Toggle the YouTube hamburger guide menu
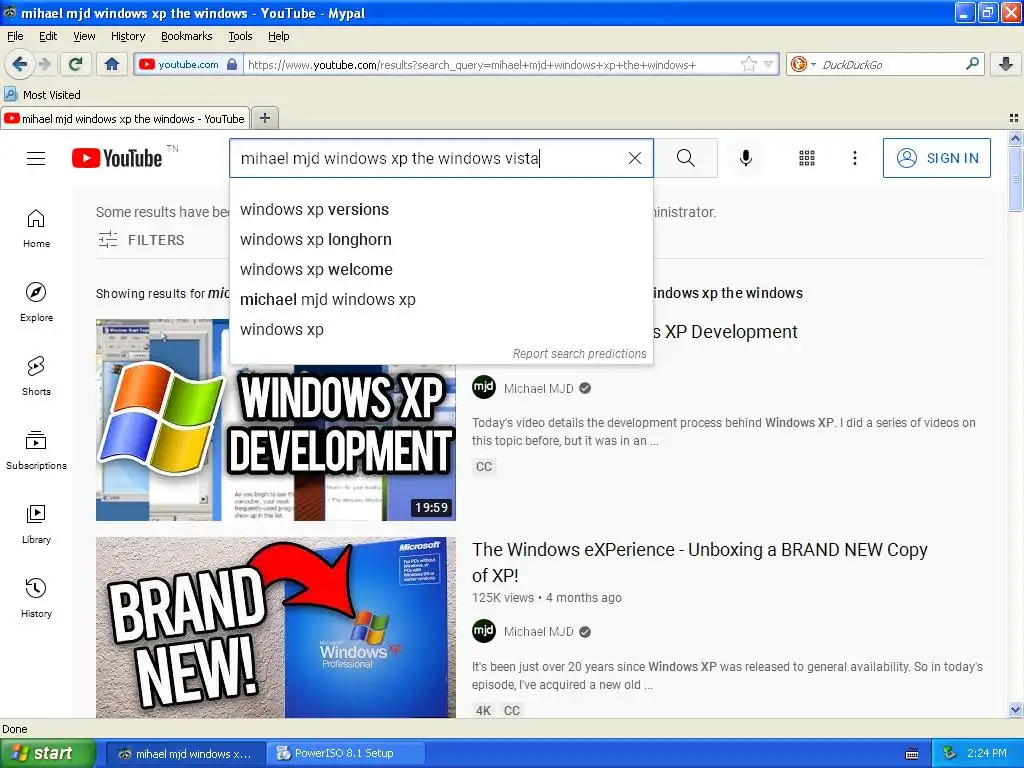Image resolution: width=1024 pixels, height=768 pixels. [36, 158]
